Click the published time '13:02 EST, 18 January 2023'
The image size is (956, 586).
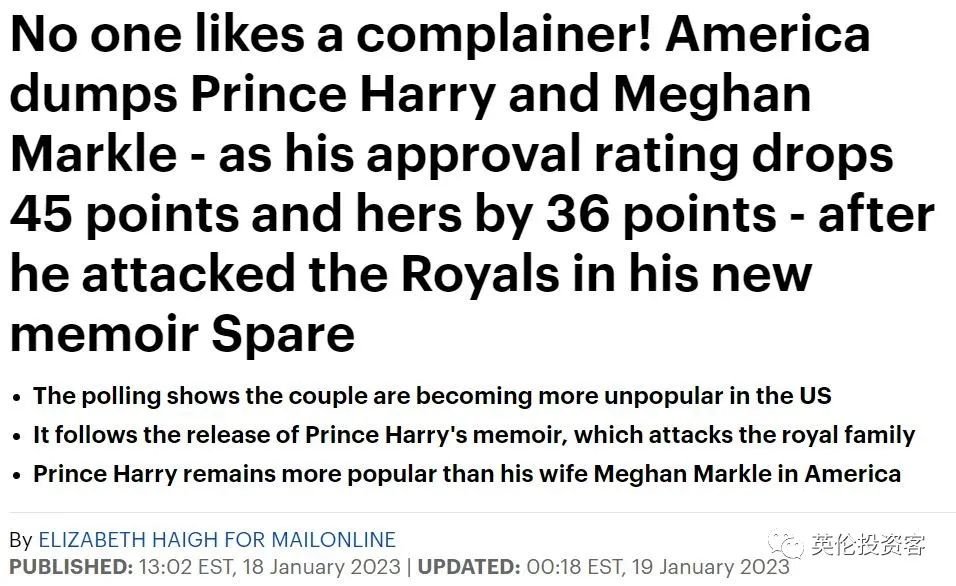tap(269, 567)
